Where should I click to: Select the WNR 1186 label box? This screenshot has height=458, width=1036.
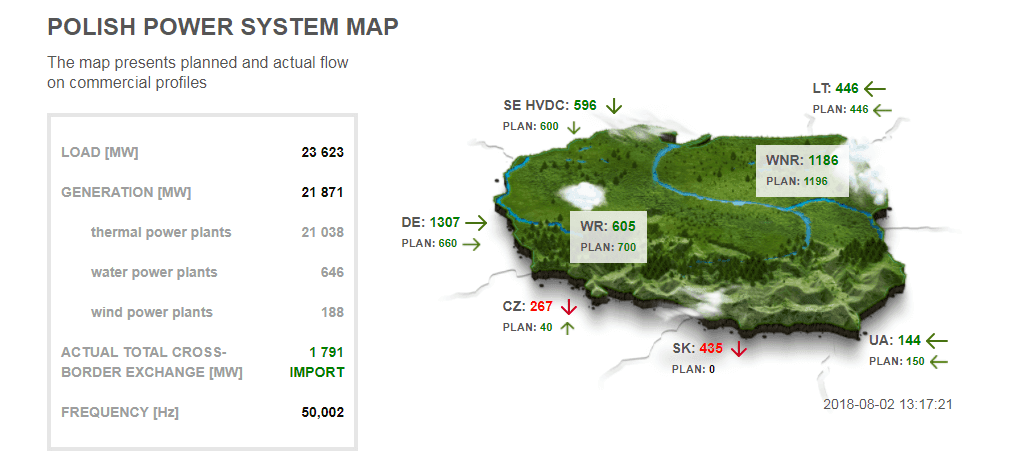pyautogui.click(x=802, y=169)
